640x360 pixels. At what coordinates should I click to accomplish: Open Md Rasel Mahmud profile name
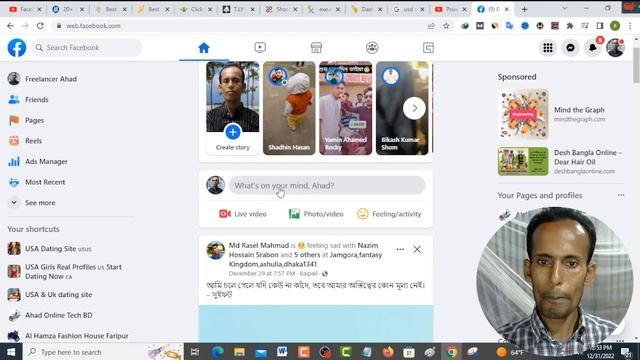(x=259, y=245)
